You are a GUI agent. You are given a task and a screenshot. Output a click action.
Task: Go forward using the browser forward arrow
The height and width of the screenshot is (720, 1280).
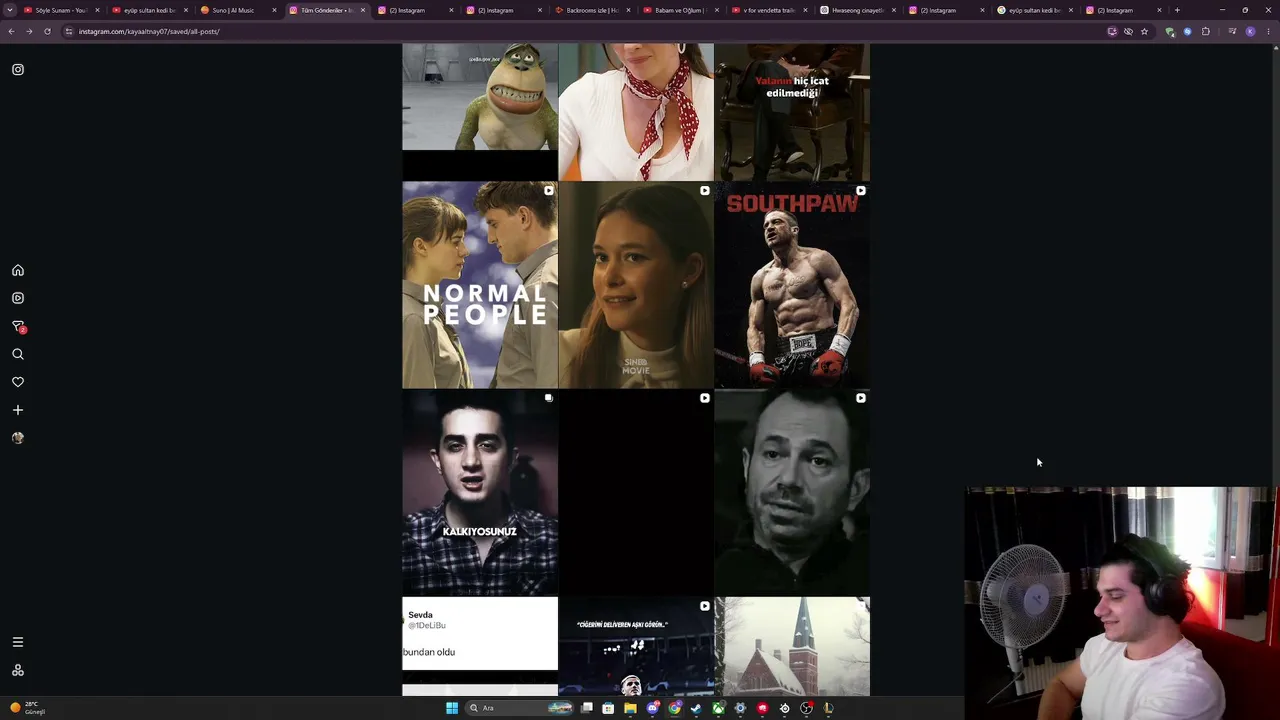[29, 31]
